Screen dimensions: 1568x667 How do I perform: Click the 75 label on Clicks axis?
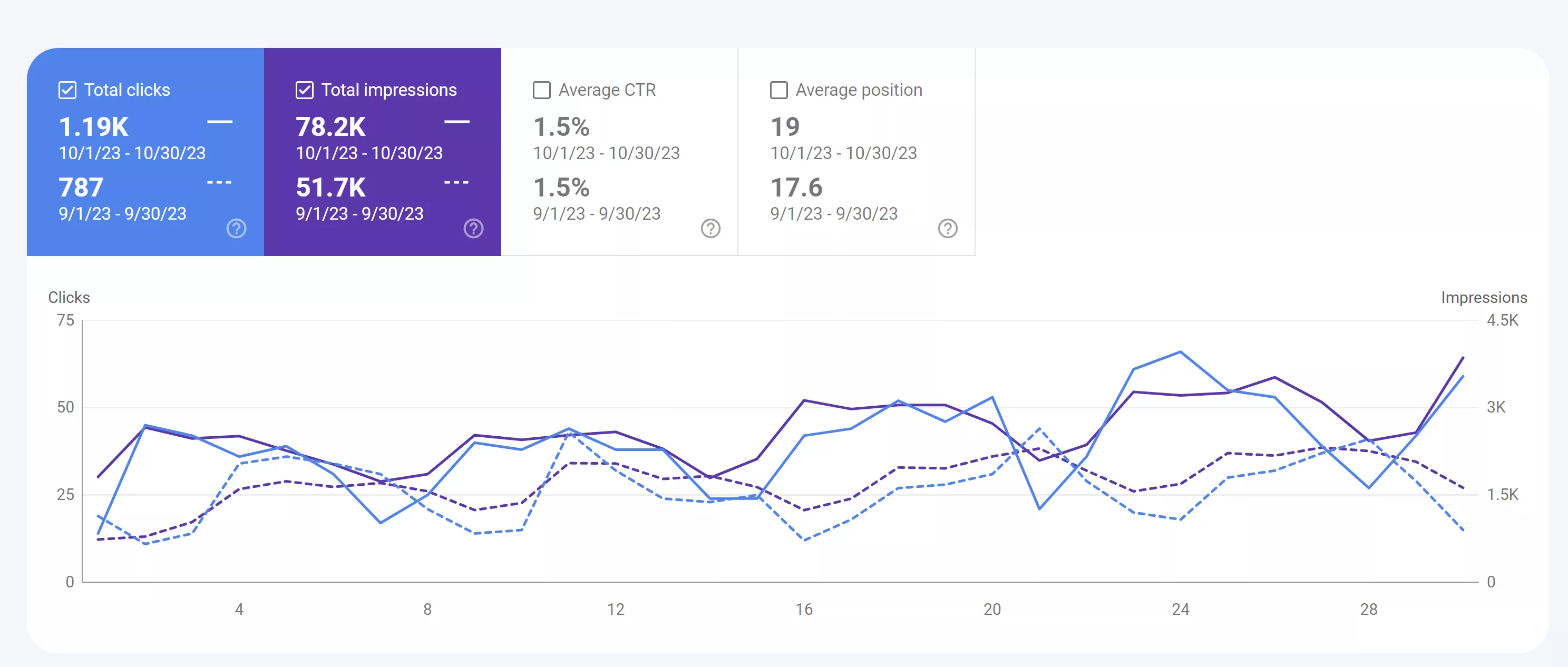(x=66, y=320)
